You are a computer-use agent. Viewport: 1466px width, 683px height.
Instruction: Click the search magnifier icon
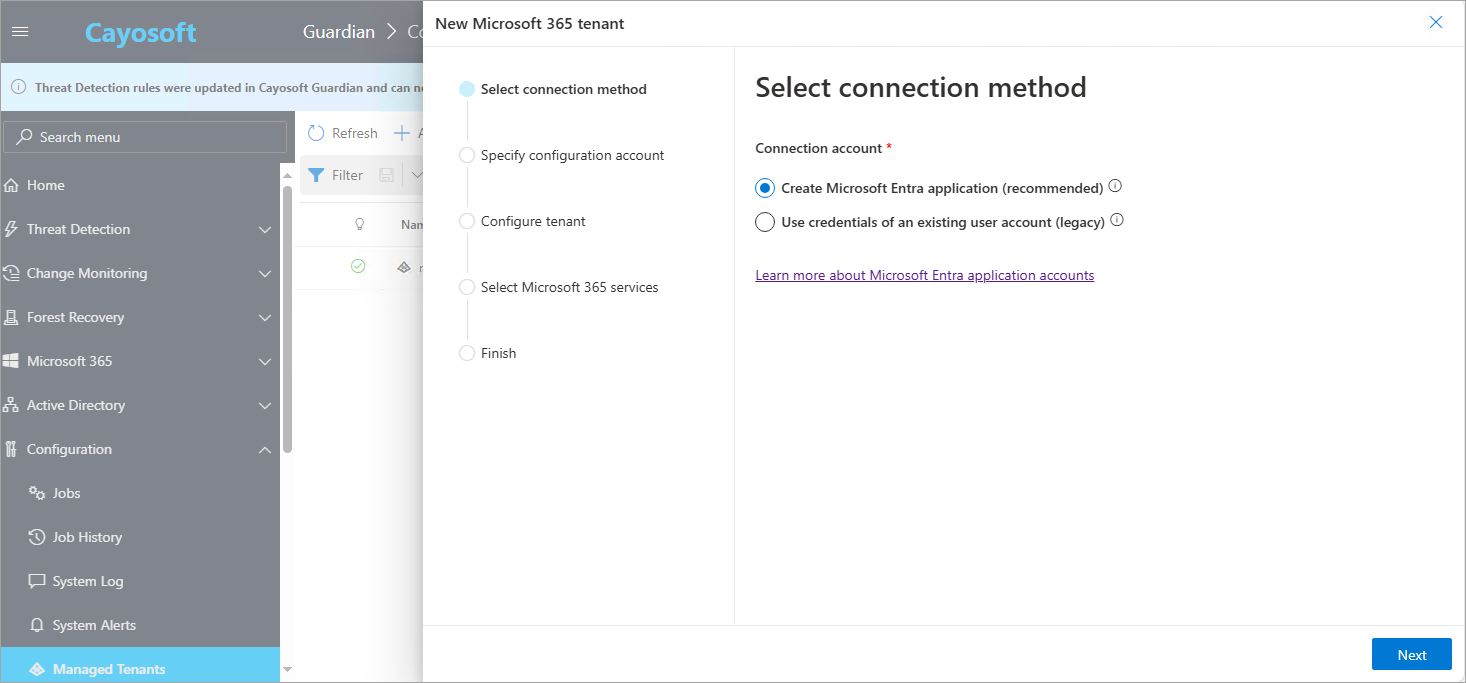pyautogui.click(x=25, y=137)
